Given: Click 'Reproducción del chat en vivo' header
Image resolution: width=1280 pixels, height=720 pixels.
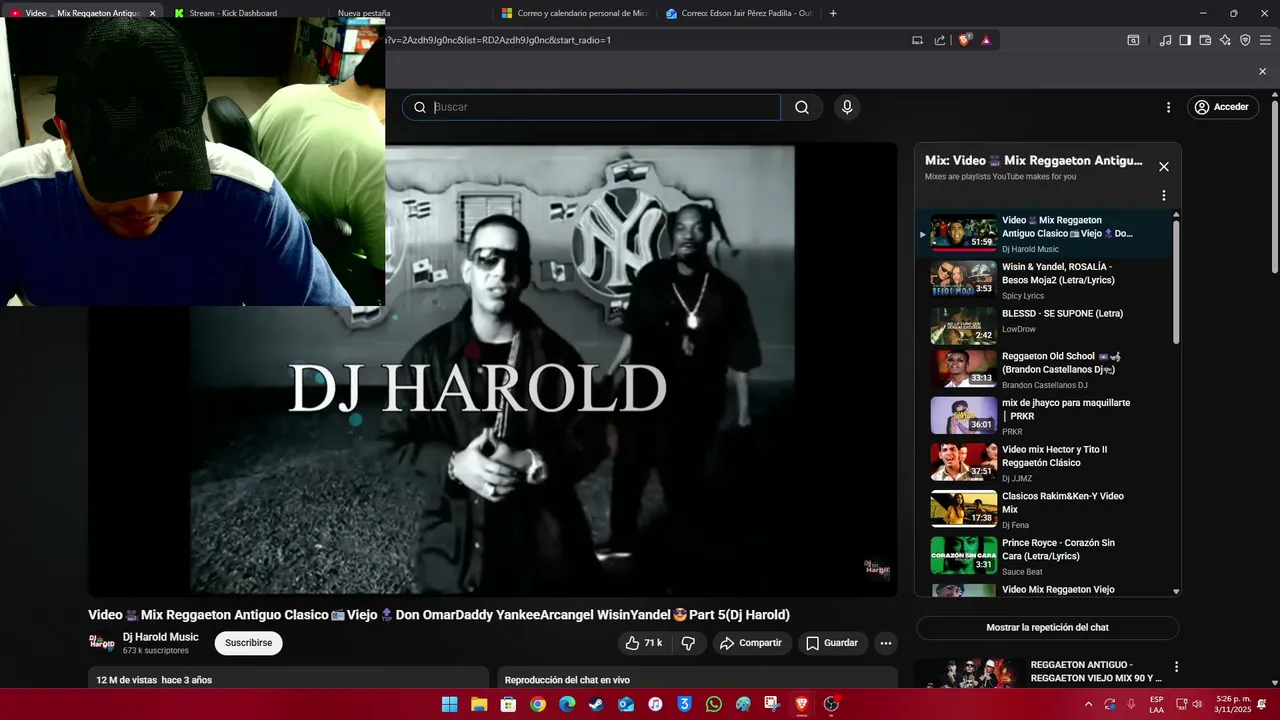Looking at the screenshot, I should click(567, 680).
